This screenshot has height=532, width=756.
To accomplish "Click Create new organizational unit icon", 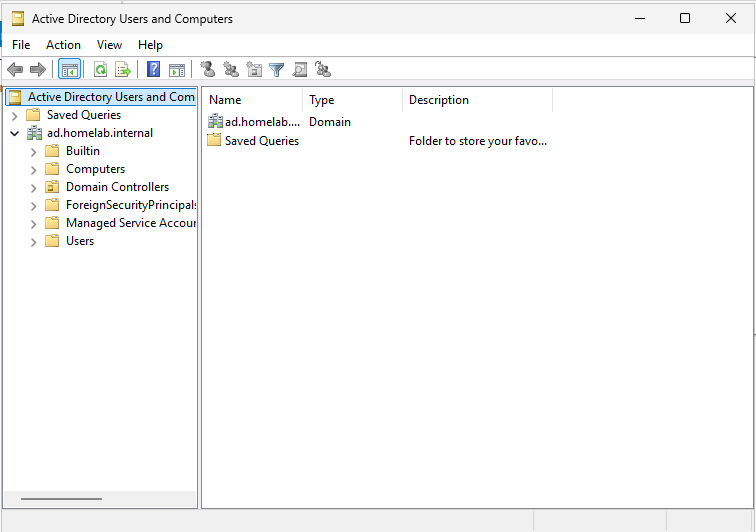I will 254,69.
